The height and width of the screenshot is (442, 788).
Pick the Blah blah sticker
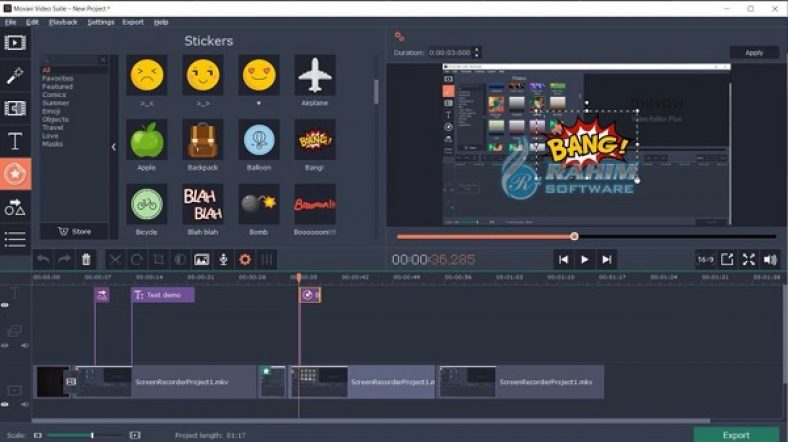(203, 204)
